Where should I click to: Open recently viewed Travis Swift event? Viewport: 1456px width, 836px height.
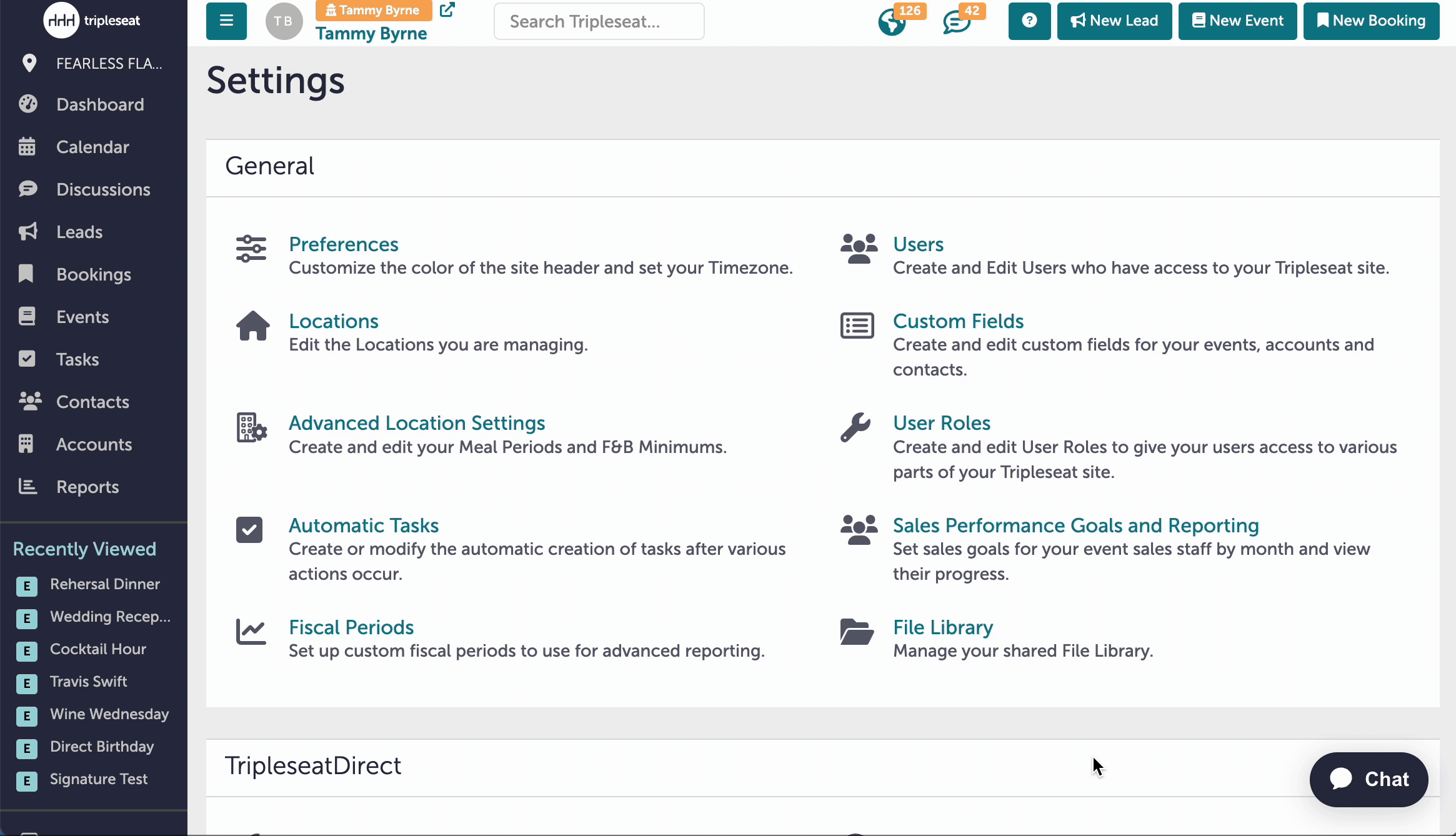(x=88, y=682)
